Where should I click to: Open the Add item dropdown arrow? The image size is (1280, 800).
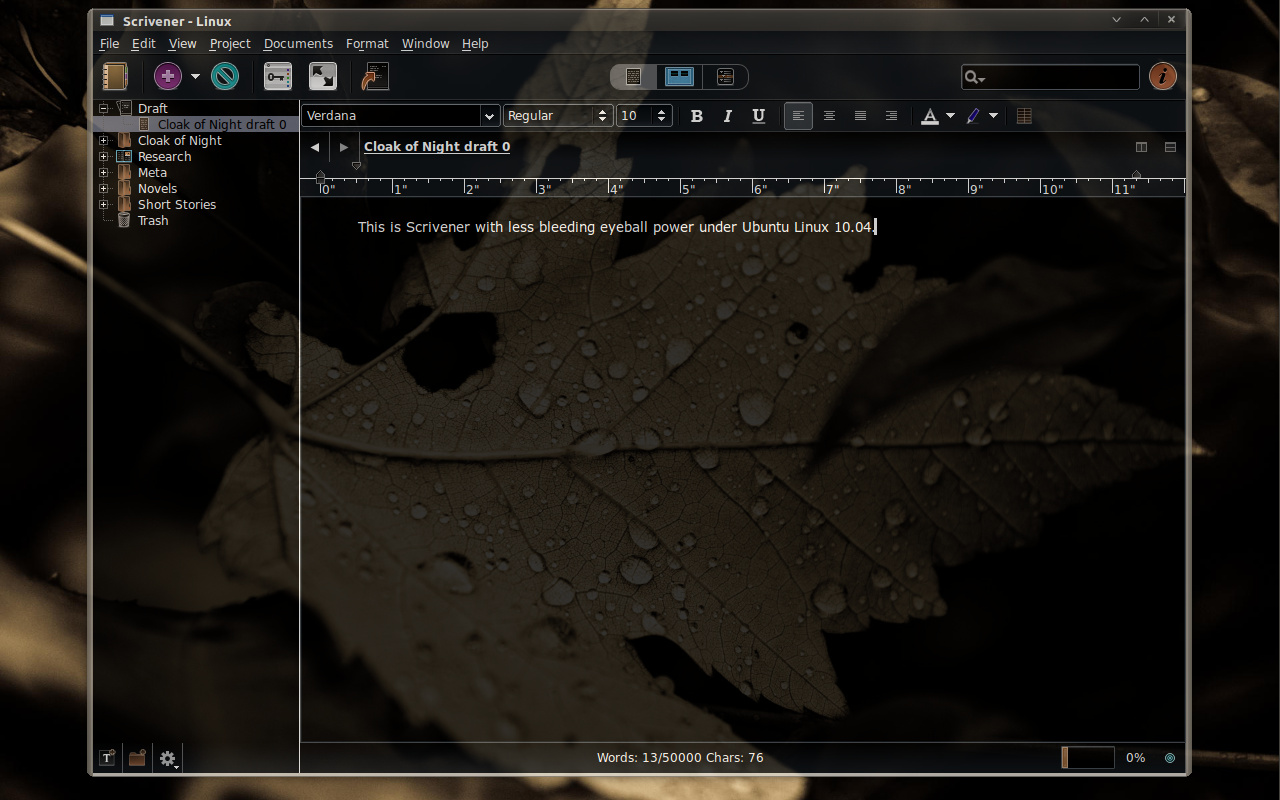coord(195,76)
